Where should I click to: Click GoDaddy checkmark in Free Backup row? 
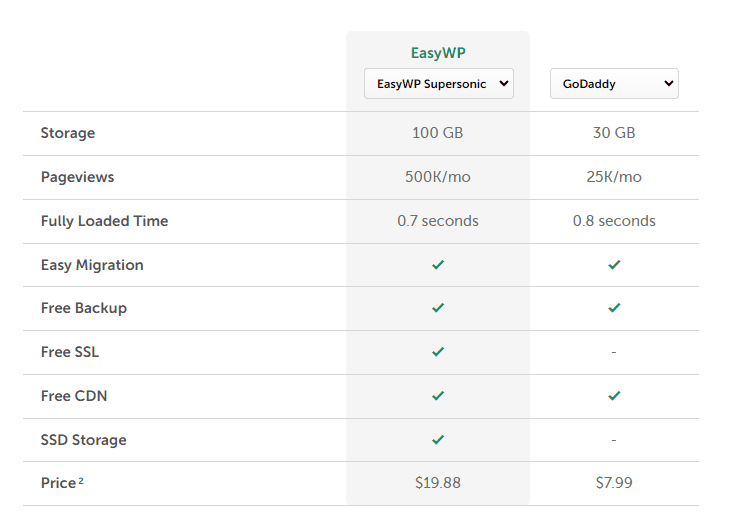614,308
